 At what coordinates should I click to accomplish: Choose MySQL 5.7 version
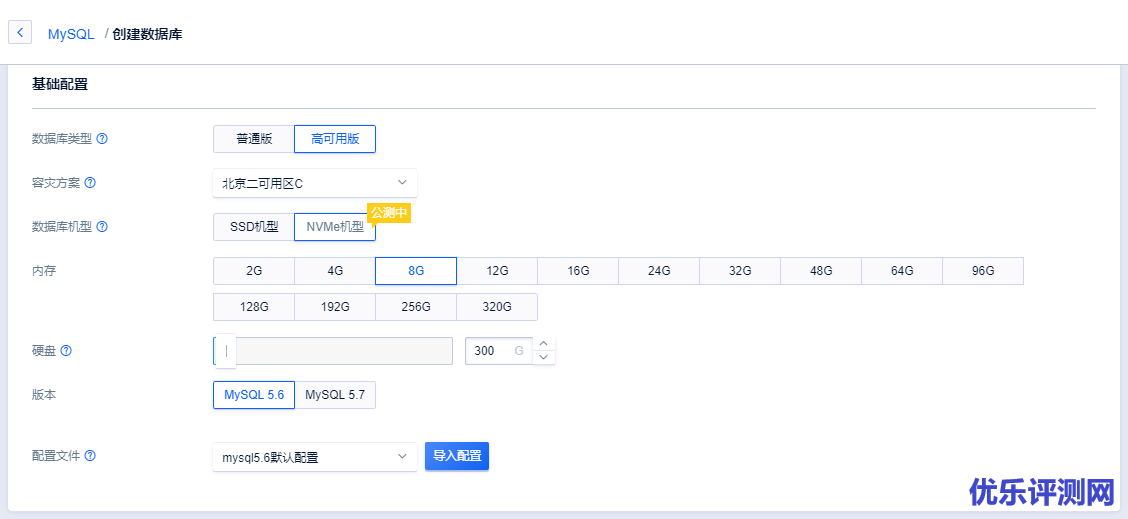(335, 395)
